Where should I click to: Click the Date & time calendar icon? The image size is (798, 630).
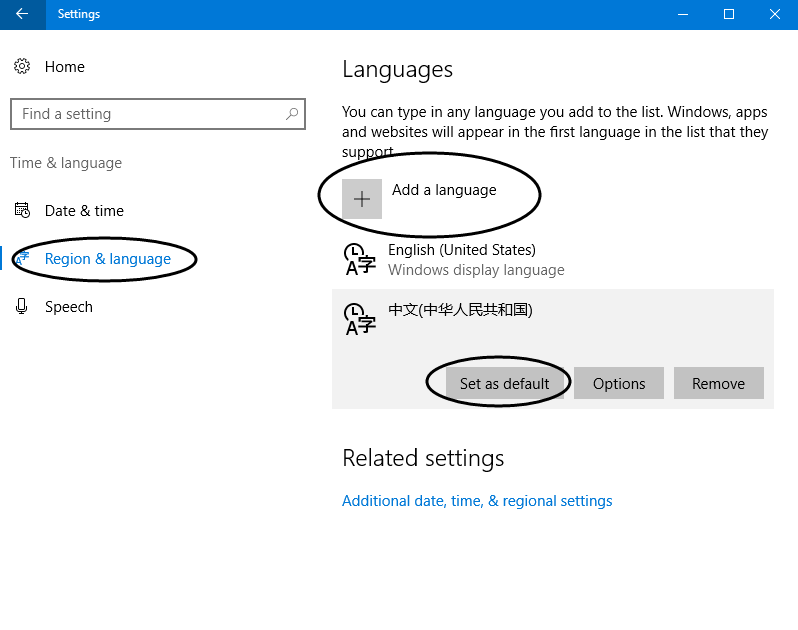22,210
